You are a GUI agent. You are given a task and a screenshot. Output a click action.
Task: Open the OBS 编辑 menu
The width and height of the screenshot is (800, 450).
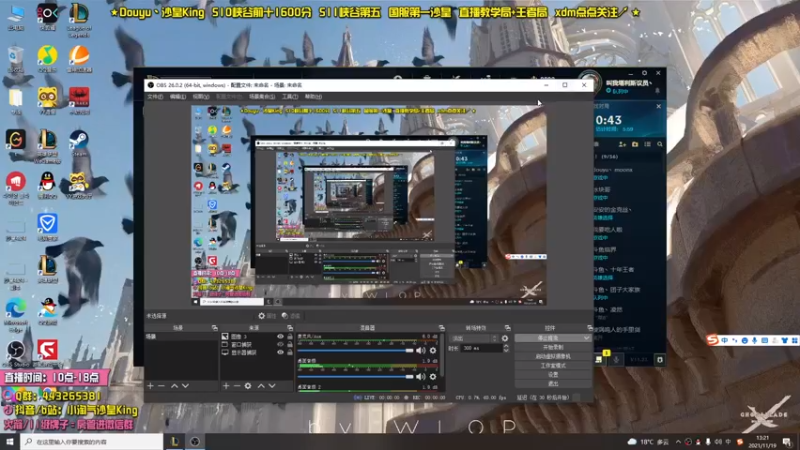178,96
